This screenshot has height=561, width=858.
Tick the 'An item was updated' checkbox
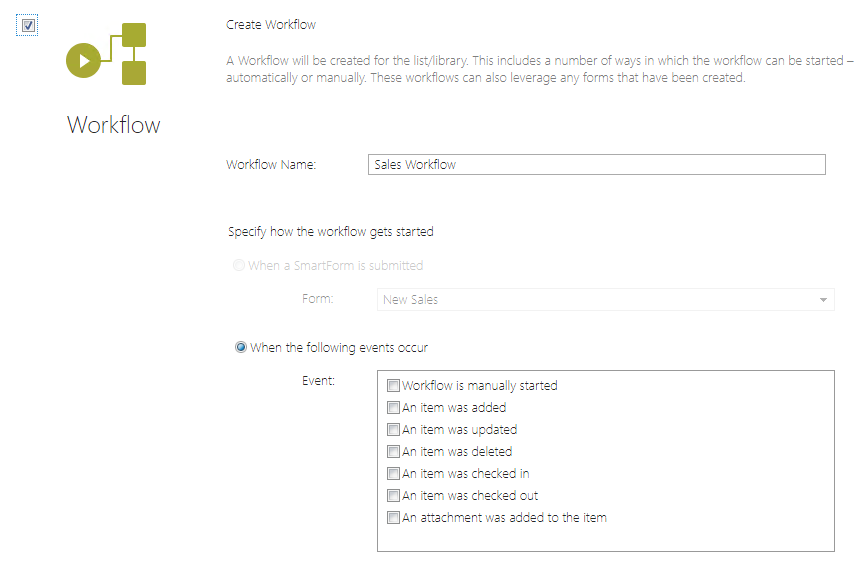[393, 430]
